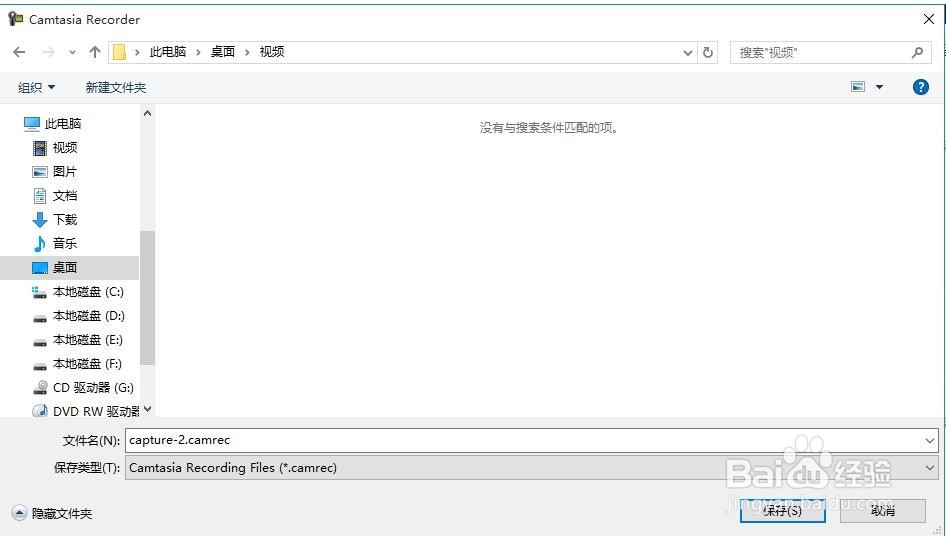Close the Camtasia Recorder dialog
Viewport: 946px width, 536px height.
click(x=929, y=19)
